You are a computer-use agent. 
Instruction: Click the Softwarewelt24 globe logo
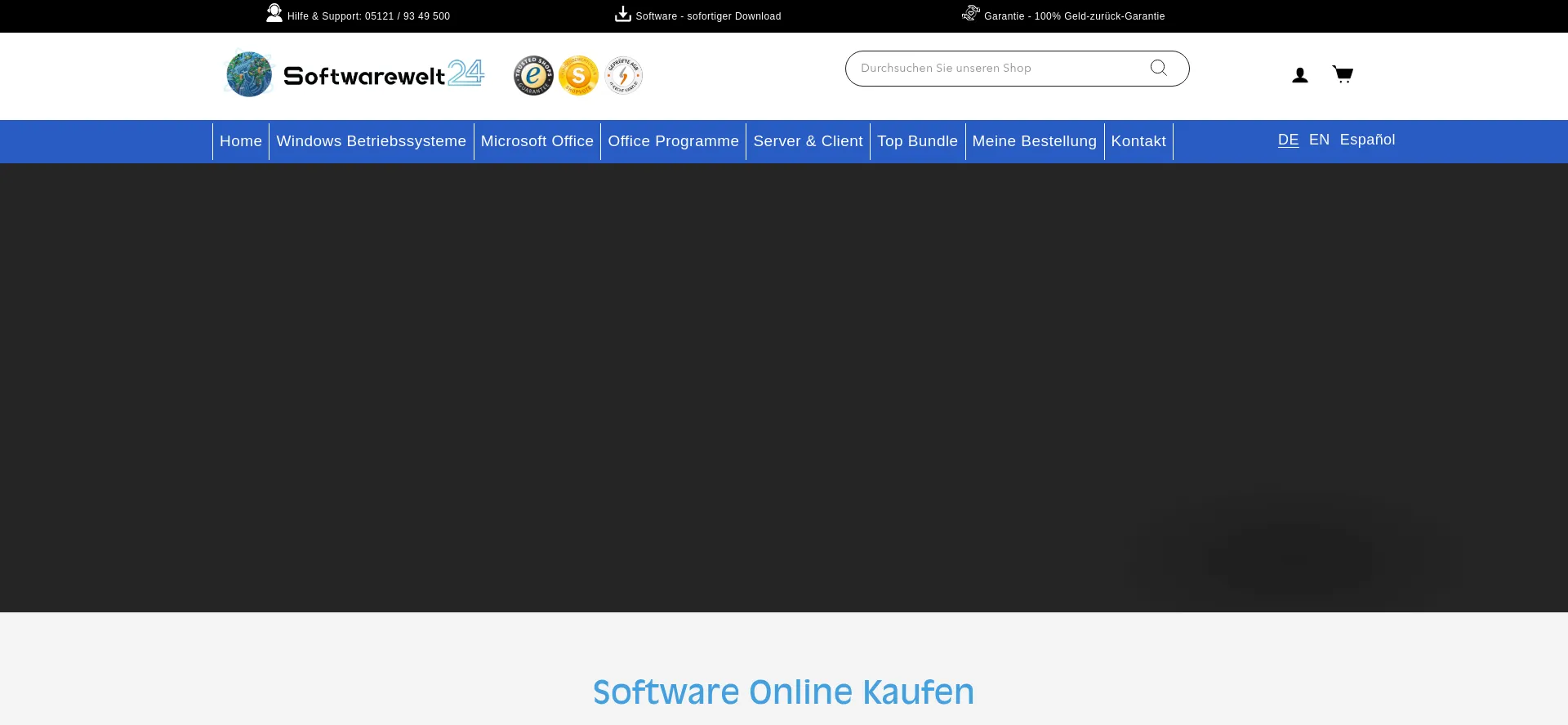249,74
